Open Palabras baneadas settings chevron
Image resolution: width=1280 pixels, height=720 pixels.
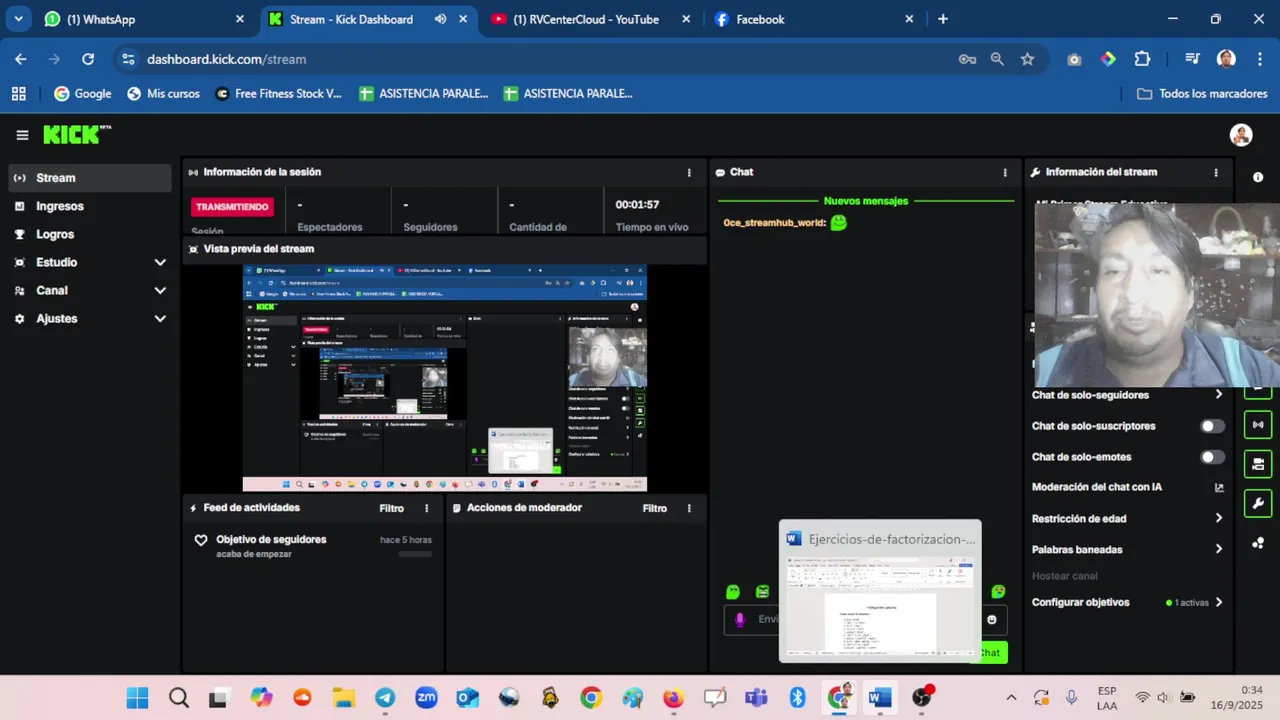[x=1218, y=549]
